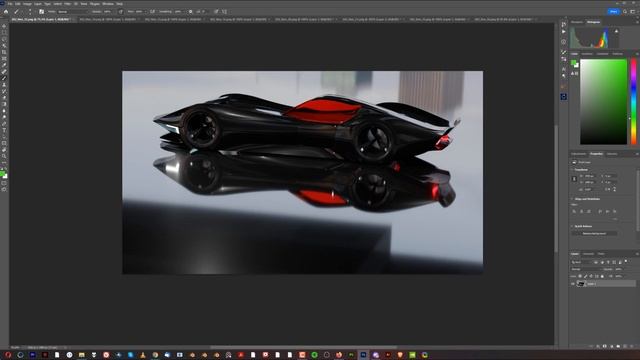The height and width of the screenshot is (360, 640).
Task: Open the Filter menu
Action: (67, 4)
